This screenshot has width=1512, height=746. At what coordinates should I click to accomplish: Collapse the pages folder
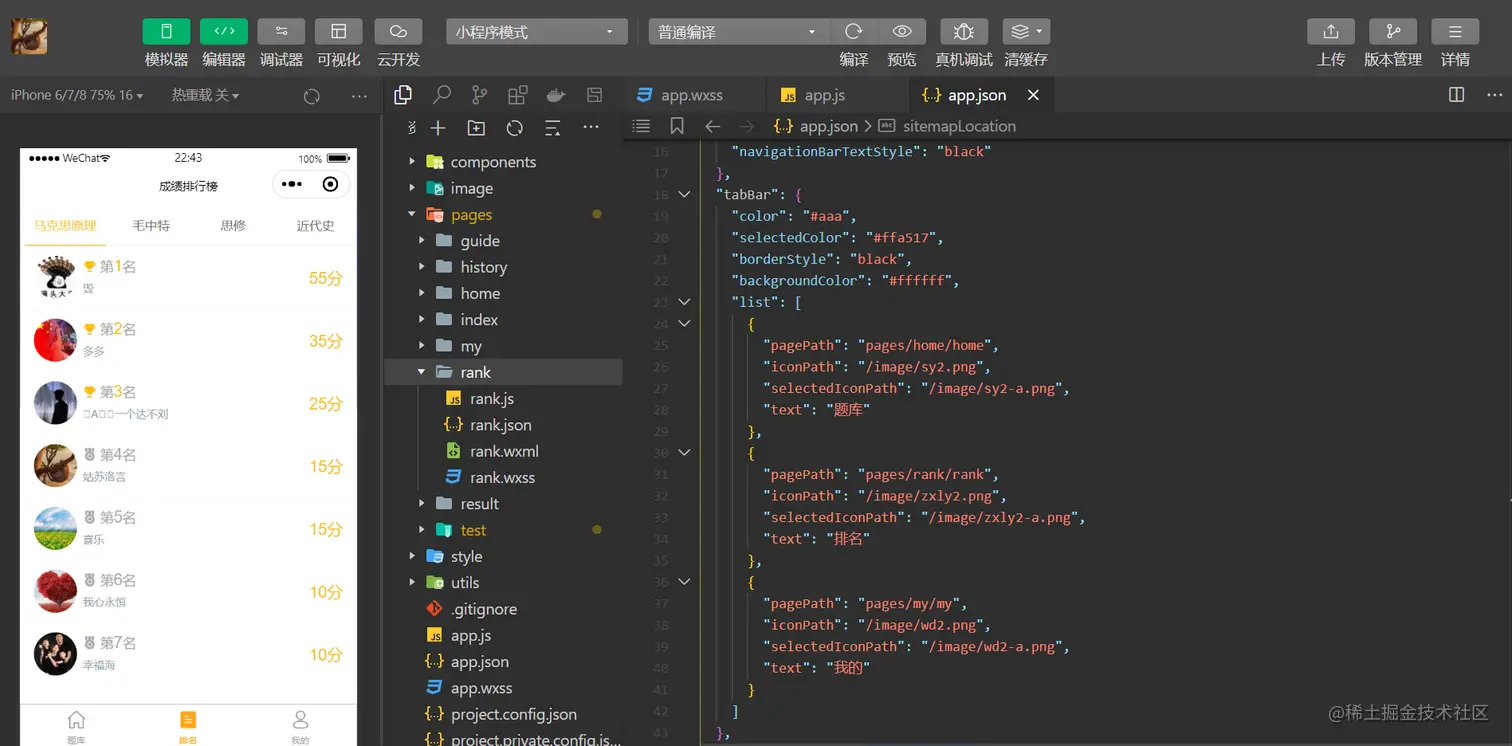point(503,214)
